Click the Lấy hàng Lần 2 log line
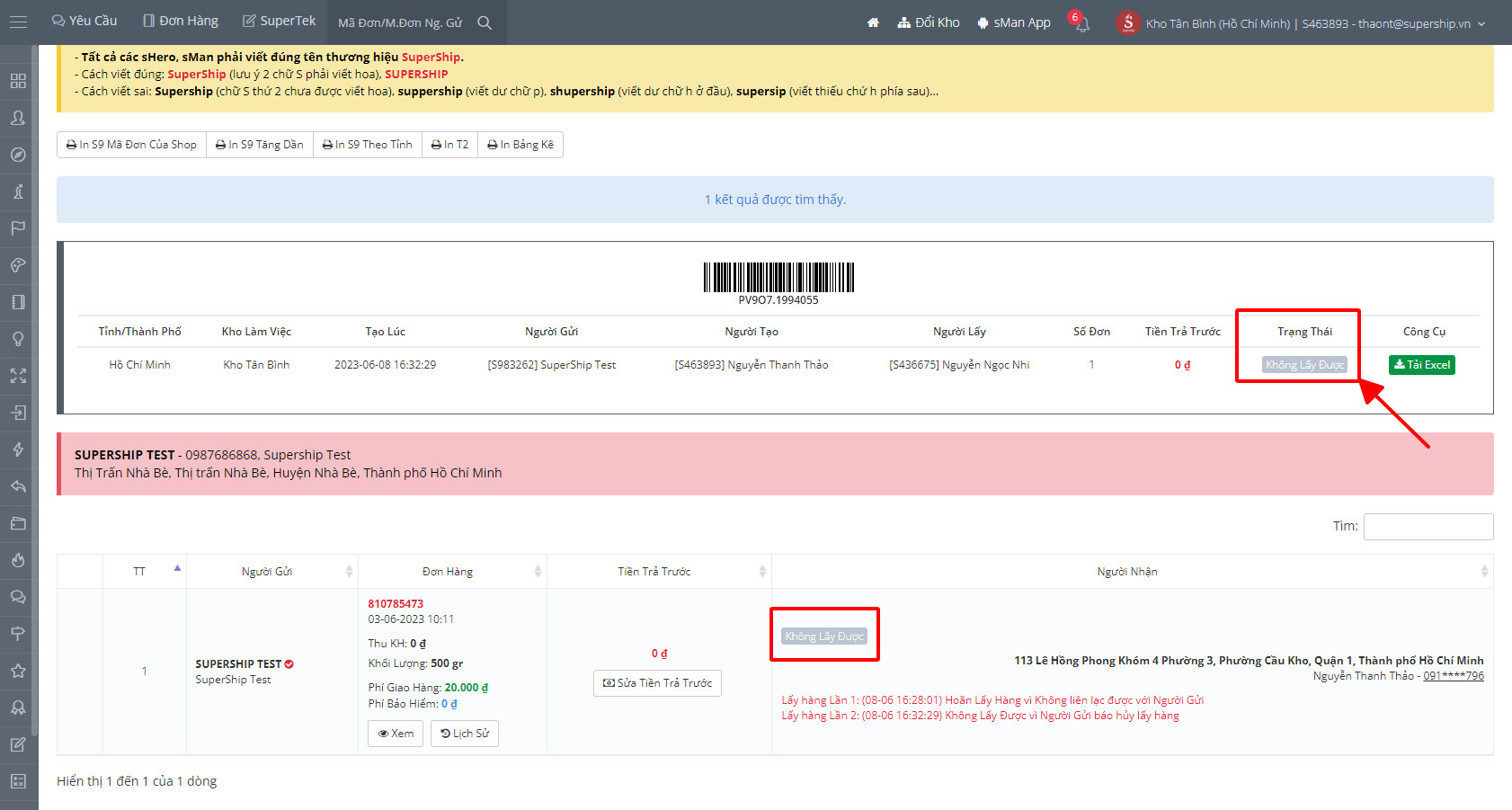The image size is (1512, 810). pyautogui.click(x=980, y=716)
